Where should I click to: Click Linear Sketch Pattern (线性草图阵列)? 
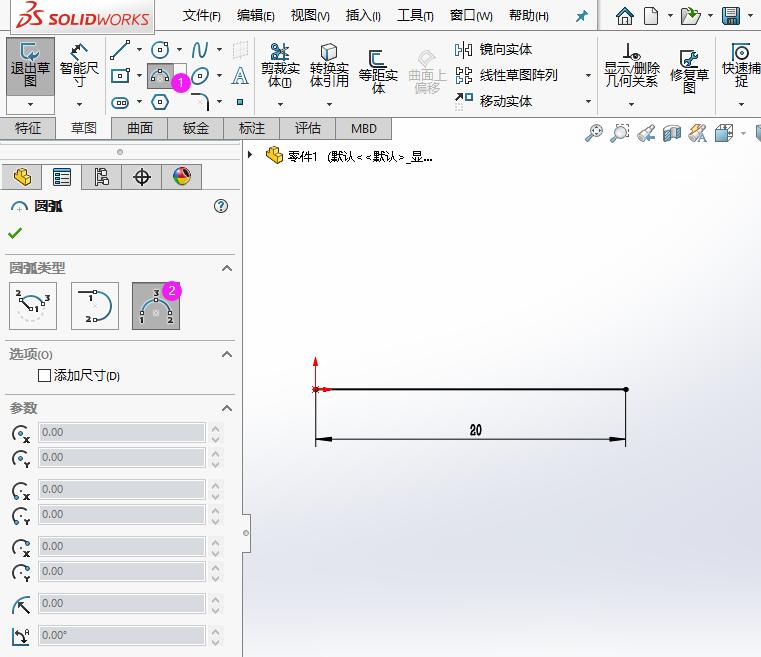(x=506, y=75)
